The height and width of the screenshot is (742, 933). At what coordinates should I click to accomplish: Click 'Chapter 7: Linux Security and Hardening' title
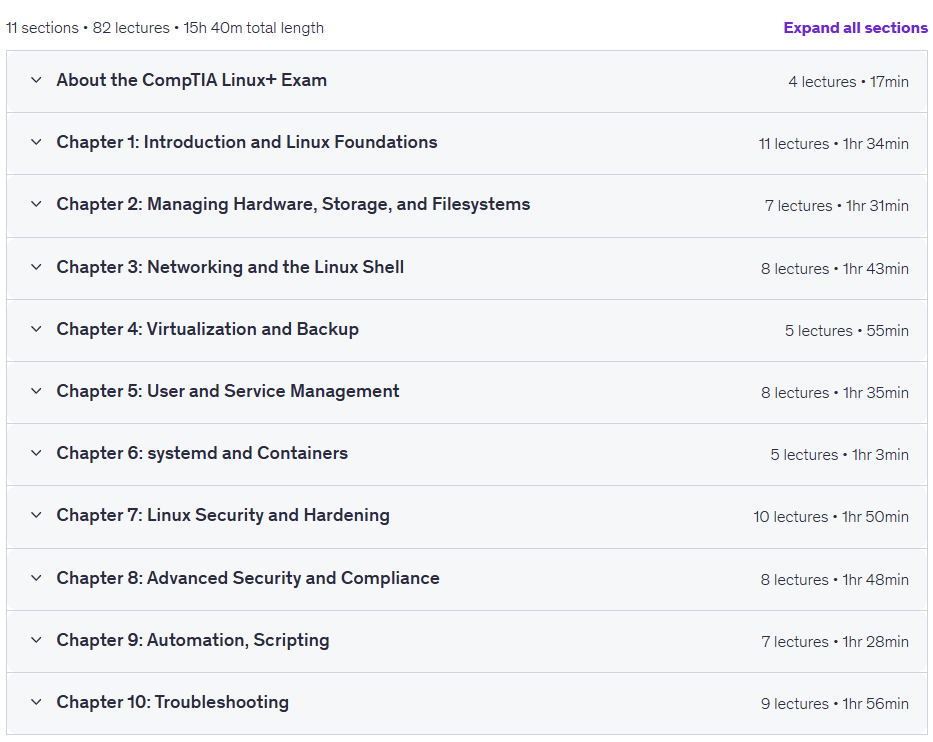223,515
